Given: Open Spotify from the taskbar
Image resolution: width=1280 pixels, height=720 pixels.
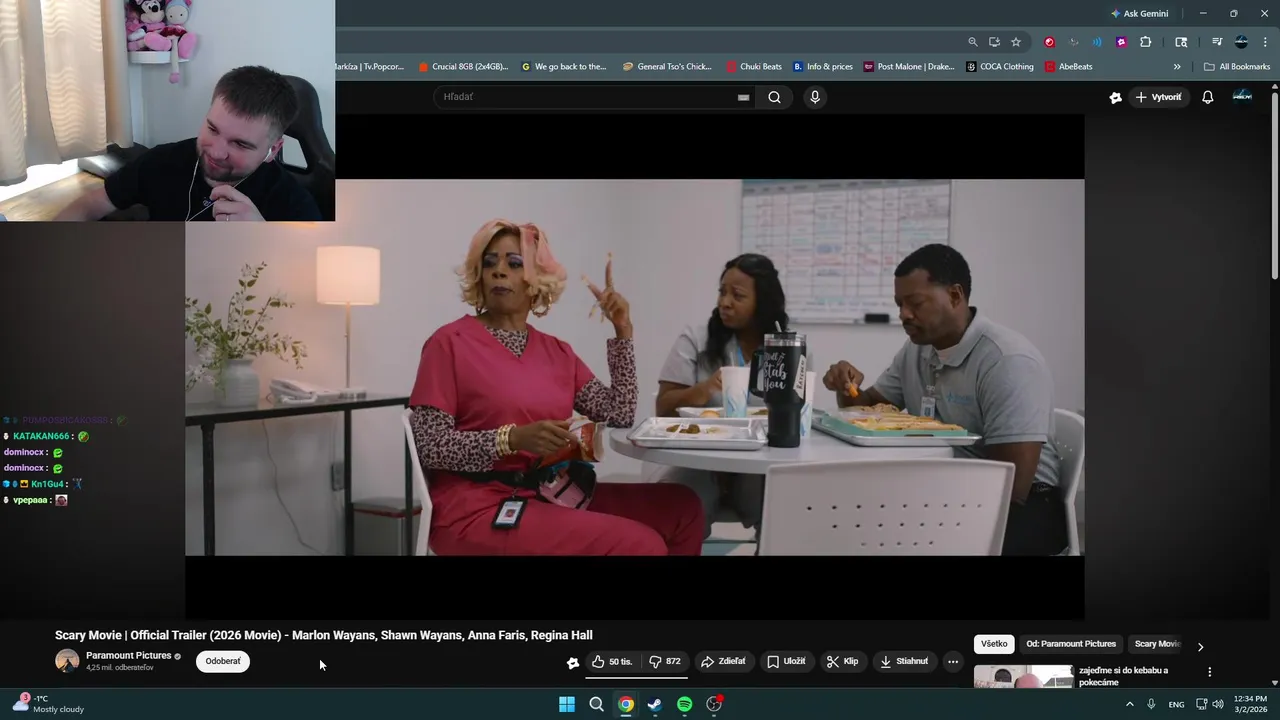Looking at the screenshot, I should pyautogui.click(x=684, y=704).
